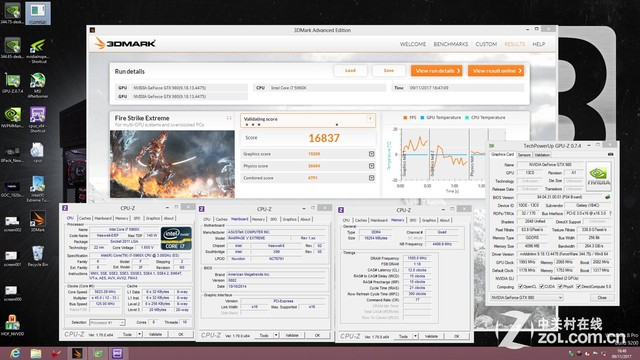
Task: Select the NVPMManager desktop icon
Action: (12, 118)
